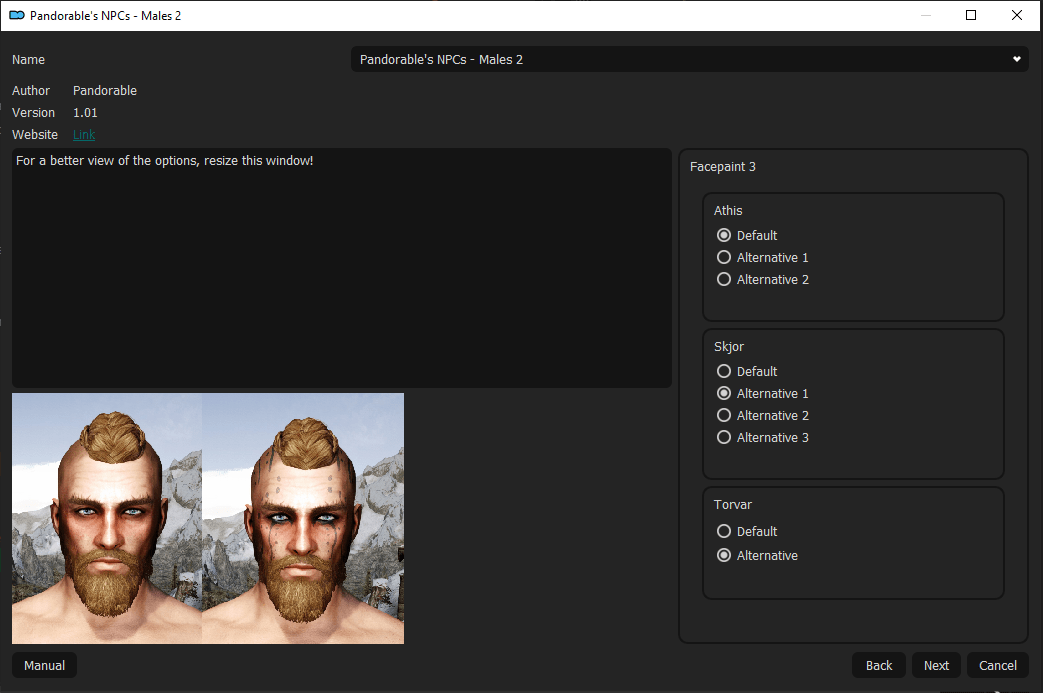Viewport: 1043px width, 693px height.
Task: Open the Website Link
Action: pyautogui.click(x=84, y=134)
